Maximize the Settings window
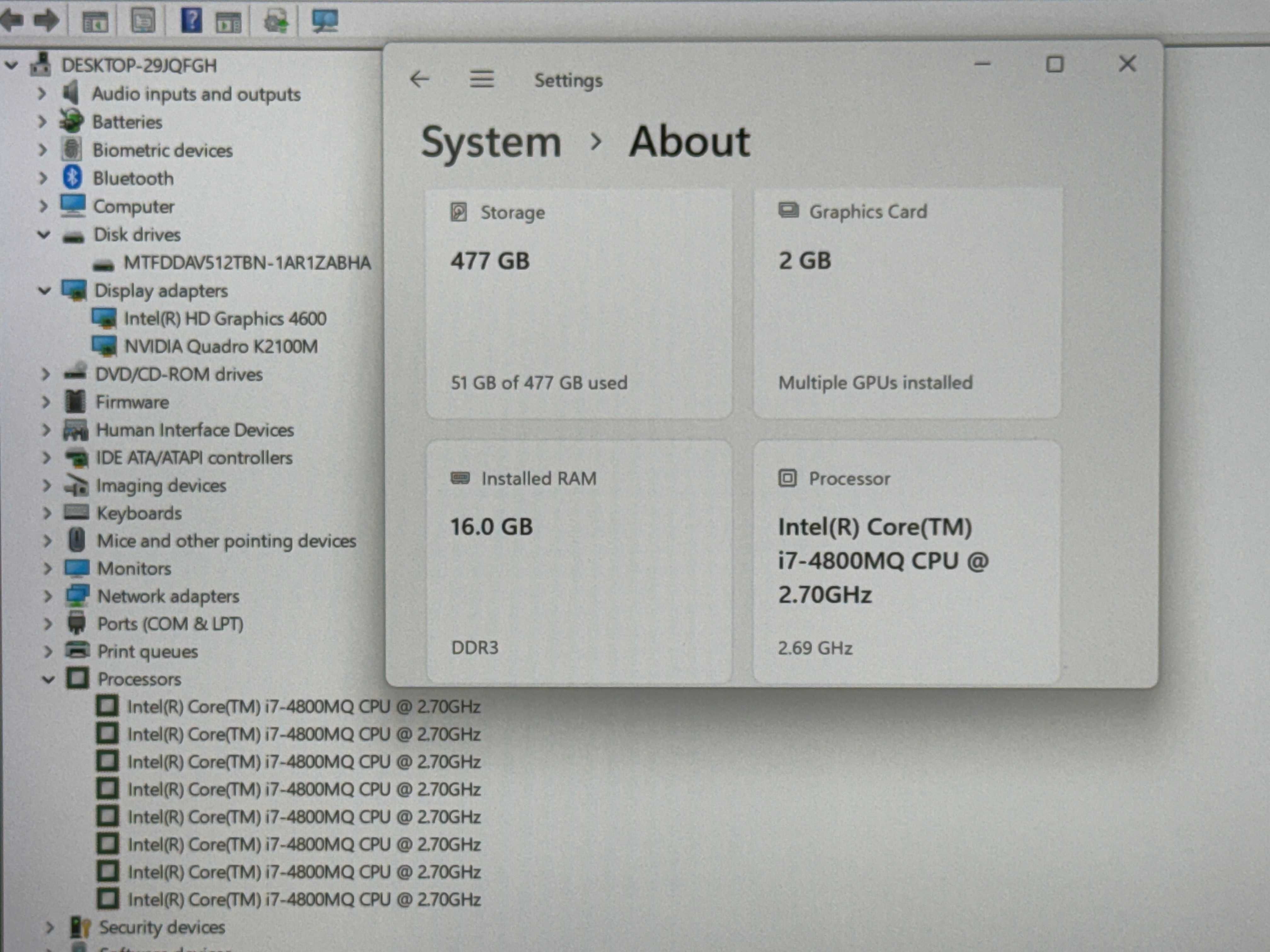The image size is (1270, 952). [x=1055, y=64]
